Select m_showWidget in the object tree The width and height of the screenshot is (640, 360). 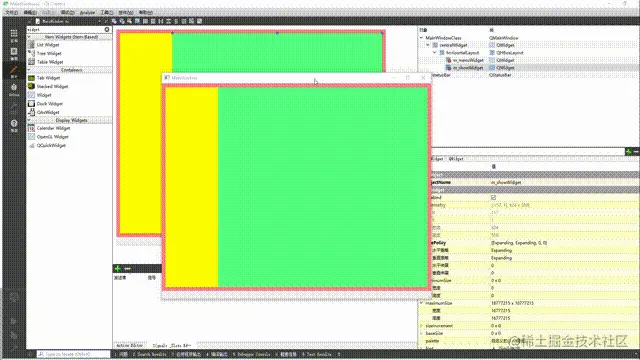point(468,68)
